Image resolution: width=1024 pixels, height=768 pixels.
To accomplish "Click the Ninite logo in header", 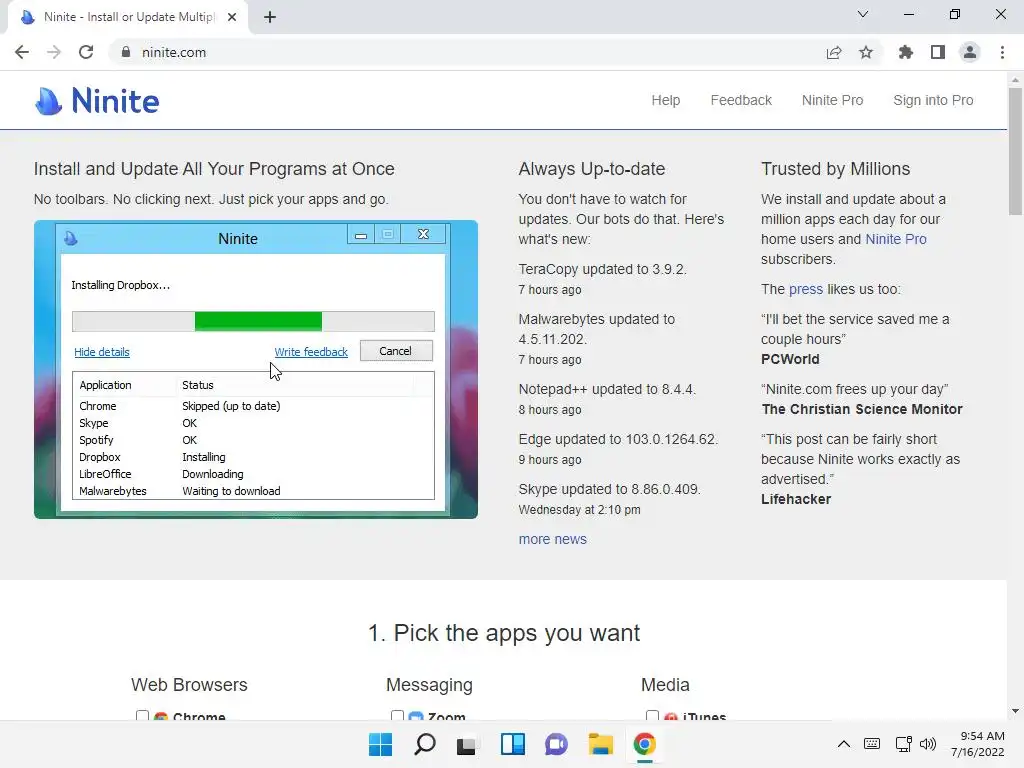I will (x=97, y=101).
